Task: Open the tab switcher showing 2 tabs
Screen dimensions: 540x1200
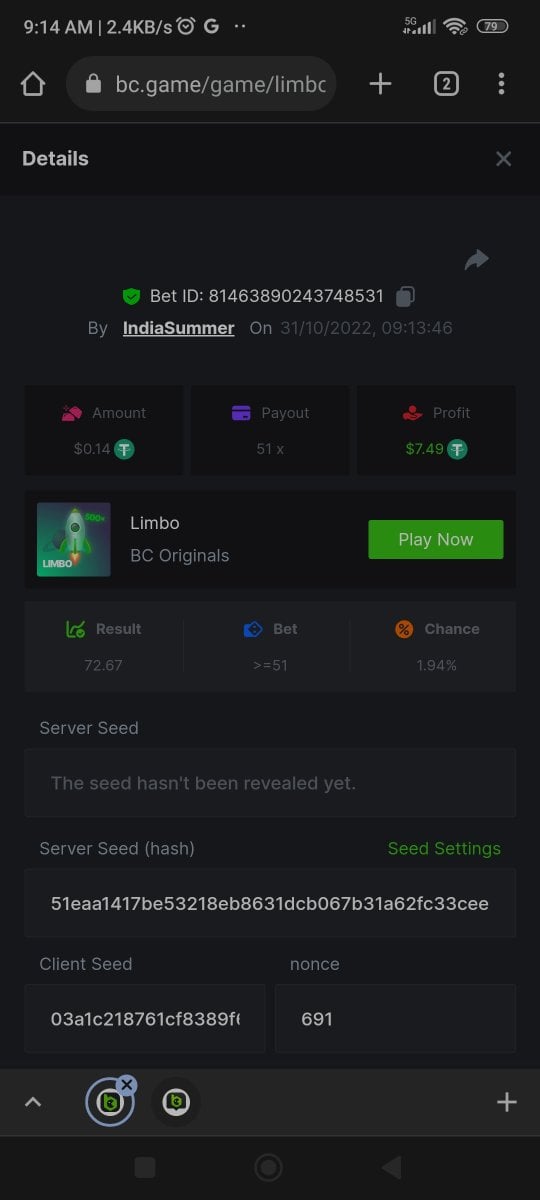Action: click(x=446, y=84)
